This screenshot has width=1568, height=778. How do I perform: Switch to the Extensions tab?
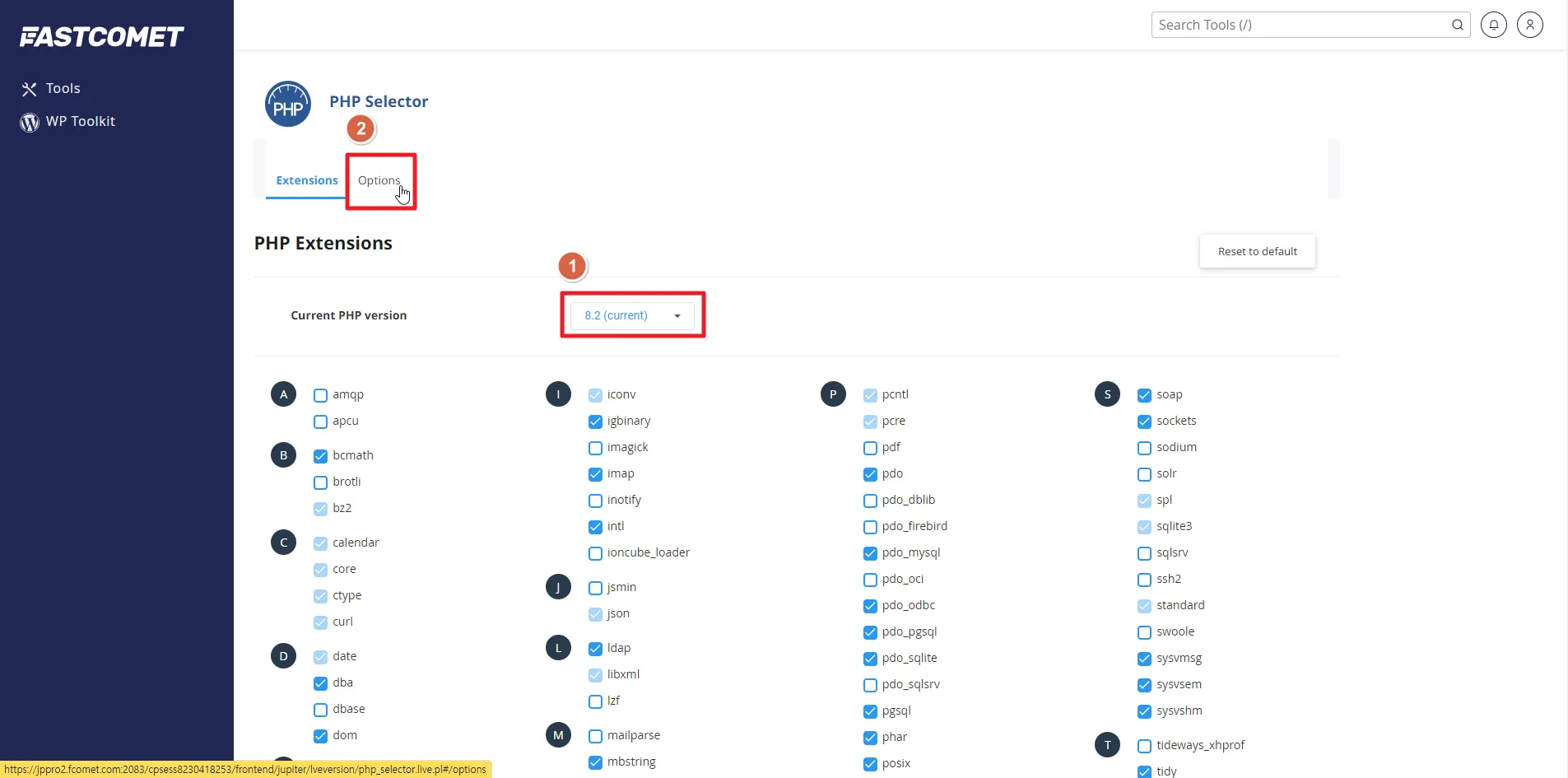pos(307,180)
